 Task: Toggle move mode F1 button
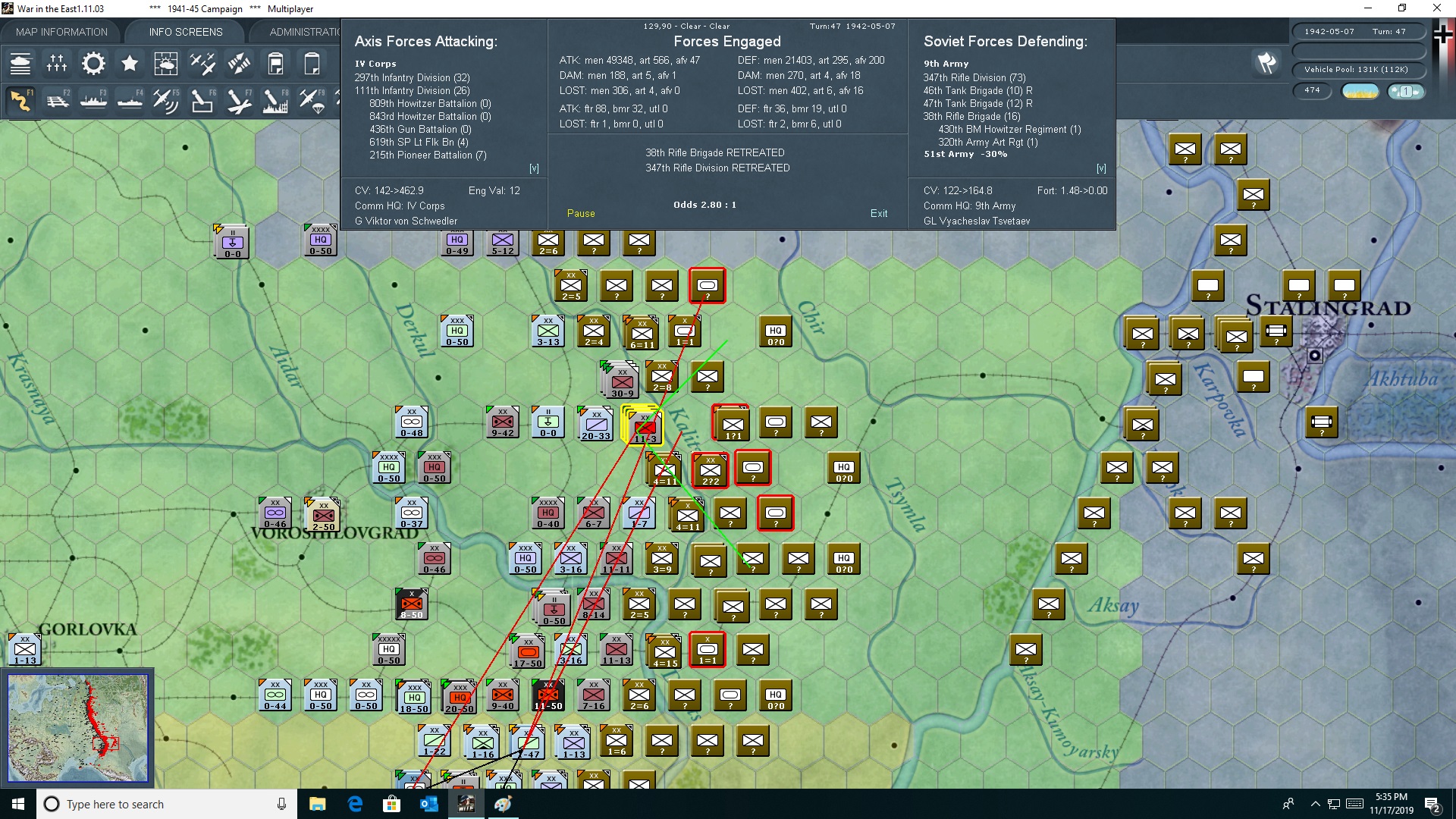point(20,101)
